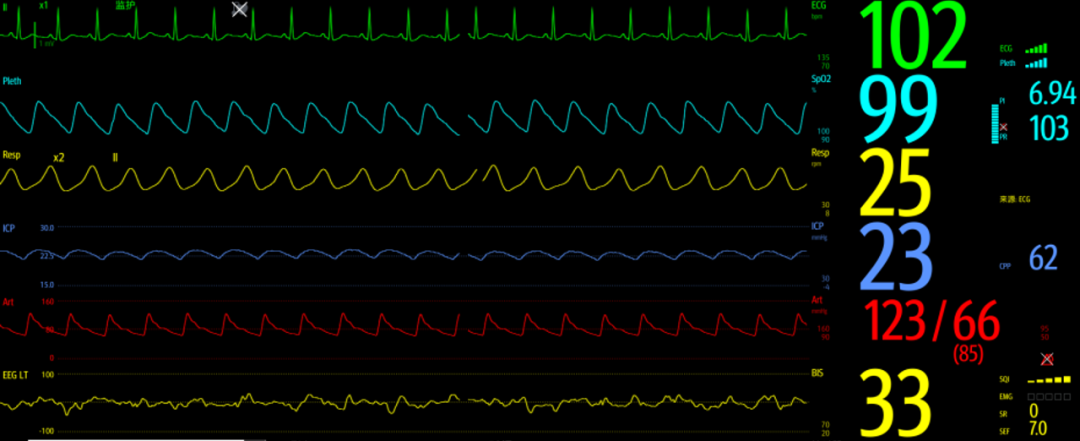This screenshot has height=441, width=1080.
Task: Select the CPP value 62
Action: click(1043, 257)
